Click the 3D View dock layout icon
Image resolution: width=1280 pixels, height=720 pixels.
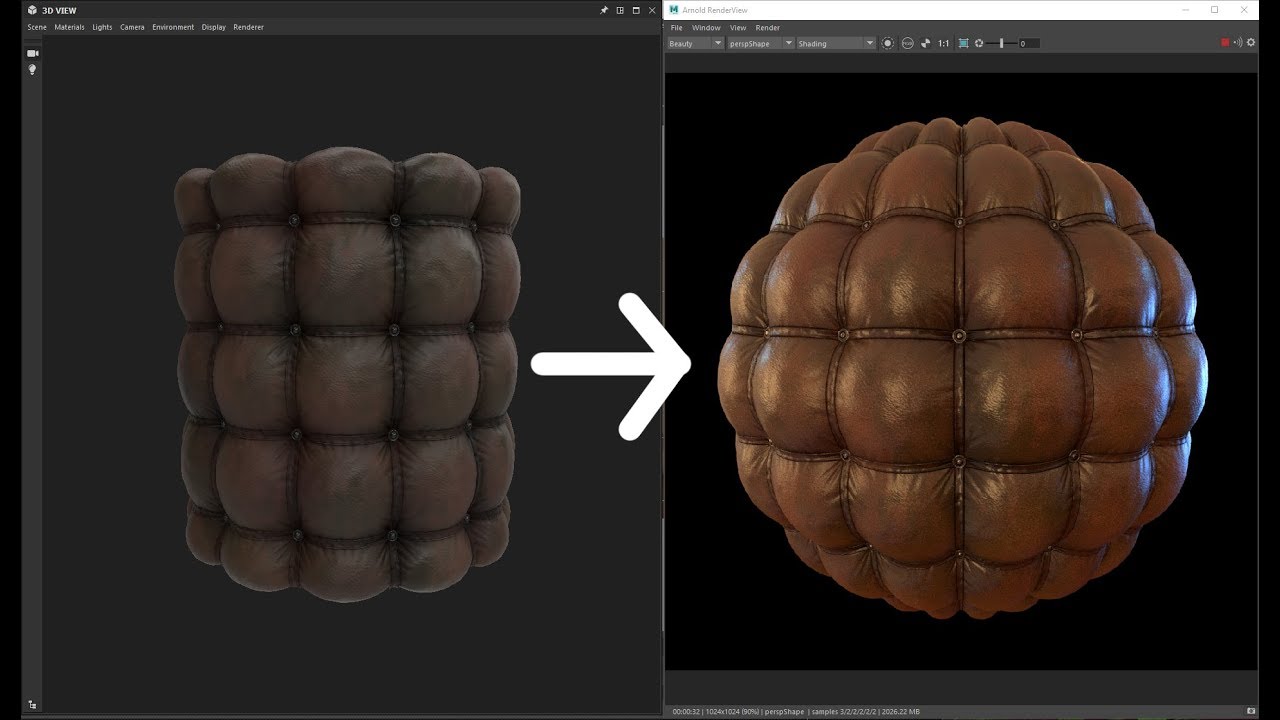point(620,10)
